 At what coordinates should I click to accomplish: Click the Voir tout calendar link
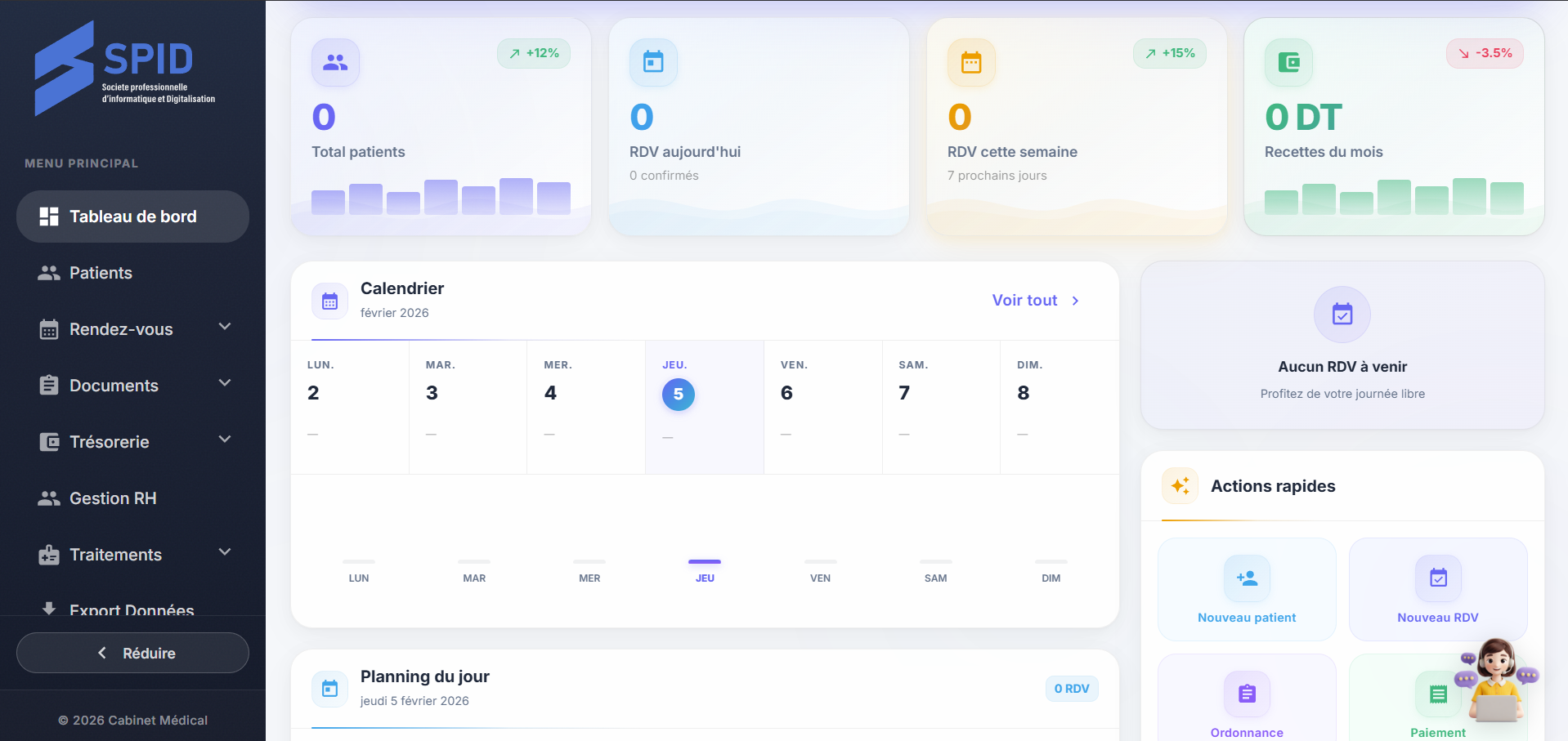1035,301
